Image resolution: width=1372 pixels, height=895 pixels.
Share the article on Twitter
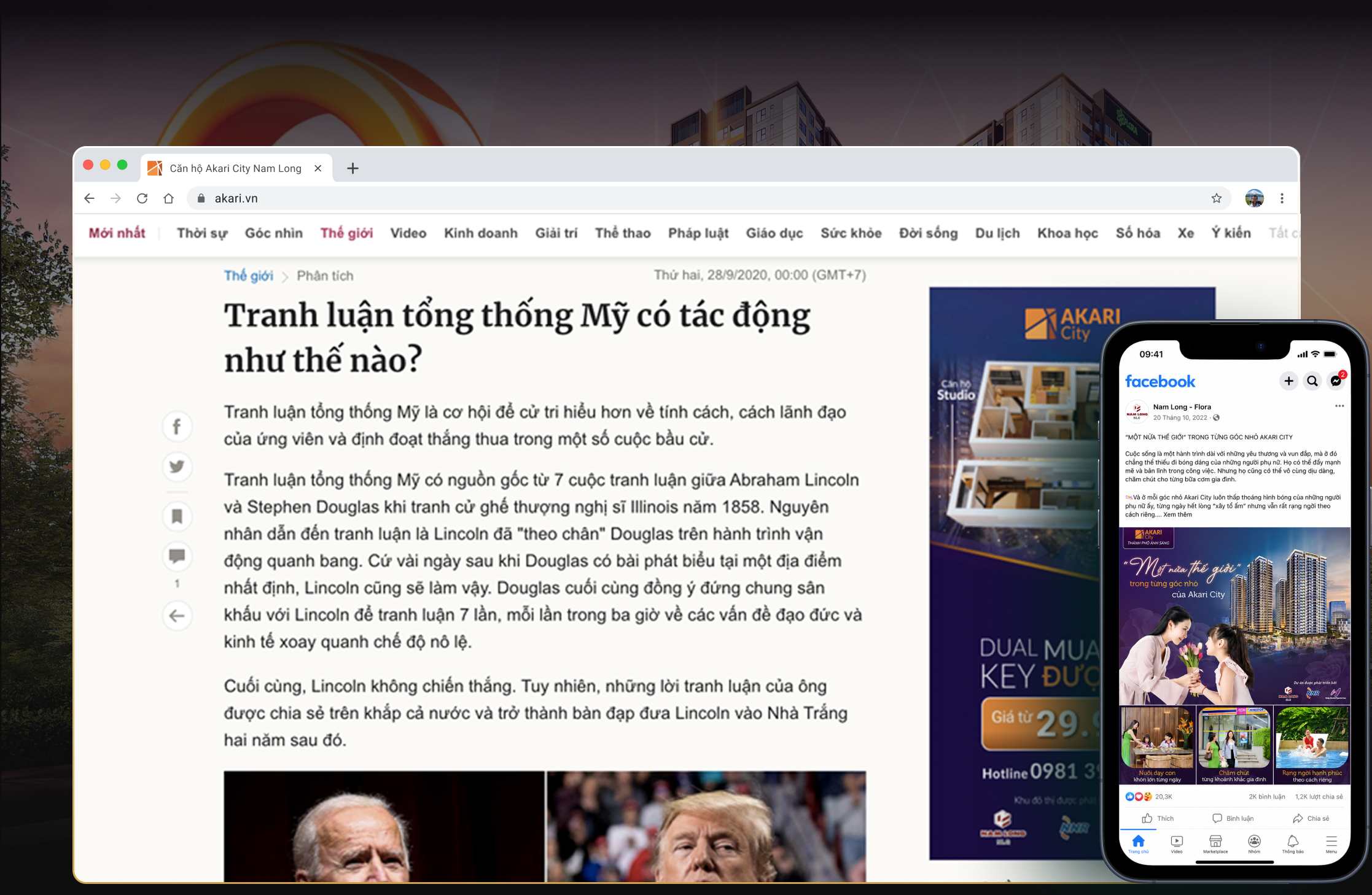tap(177, 467)
